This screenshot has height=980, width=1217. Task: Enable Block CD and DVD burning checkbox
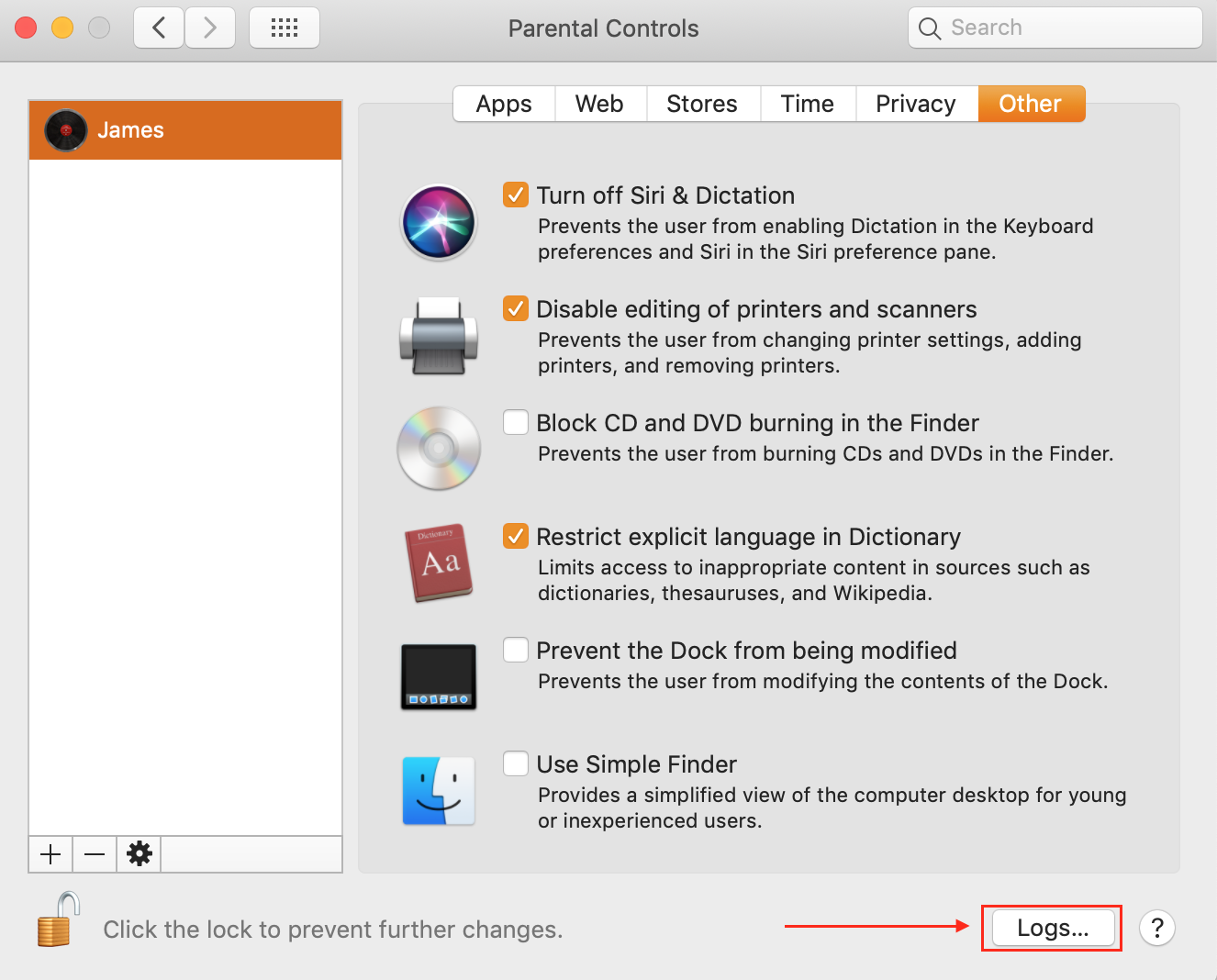(516, 422)
